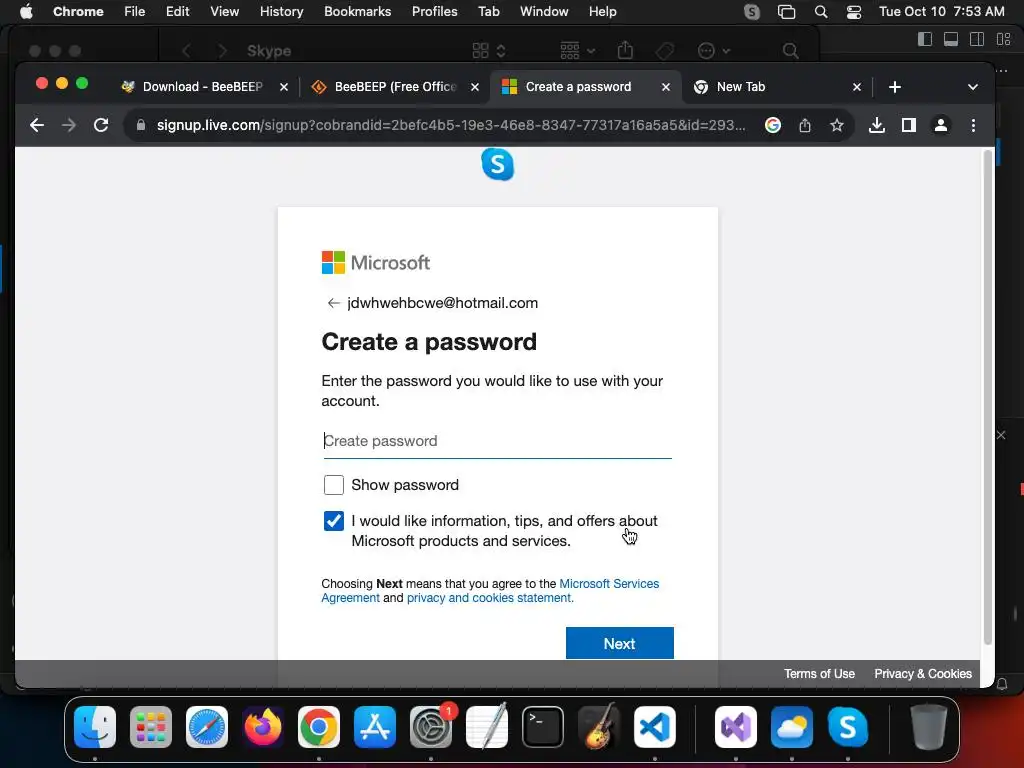Open Skype from the dock
This screenshot has height=768, width=1024.
848,727
